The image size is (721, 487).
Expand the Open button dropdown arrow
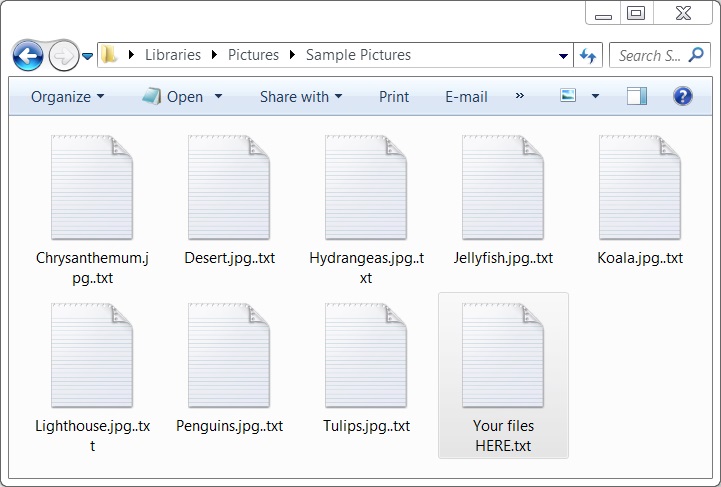[218, 96]
